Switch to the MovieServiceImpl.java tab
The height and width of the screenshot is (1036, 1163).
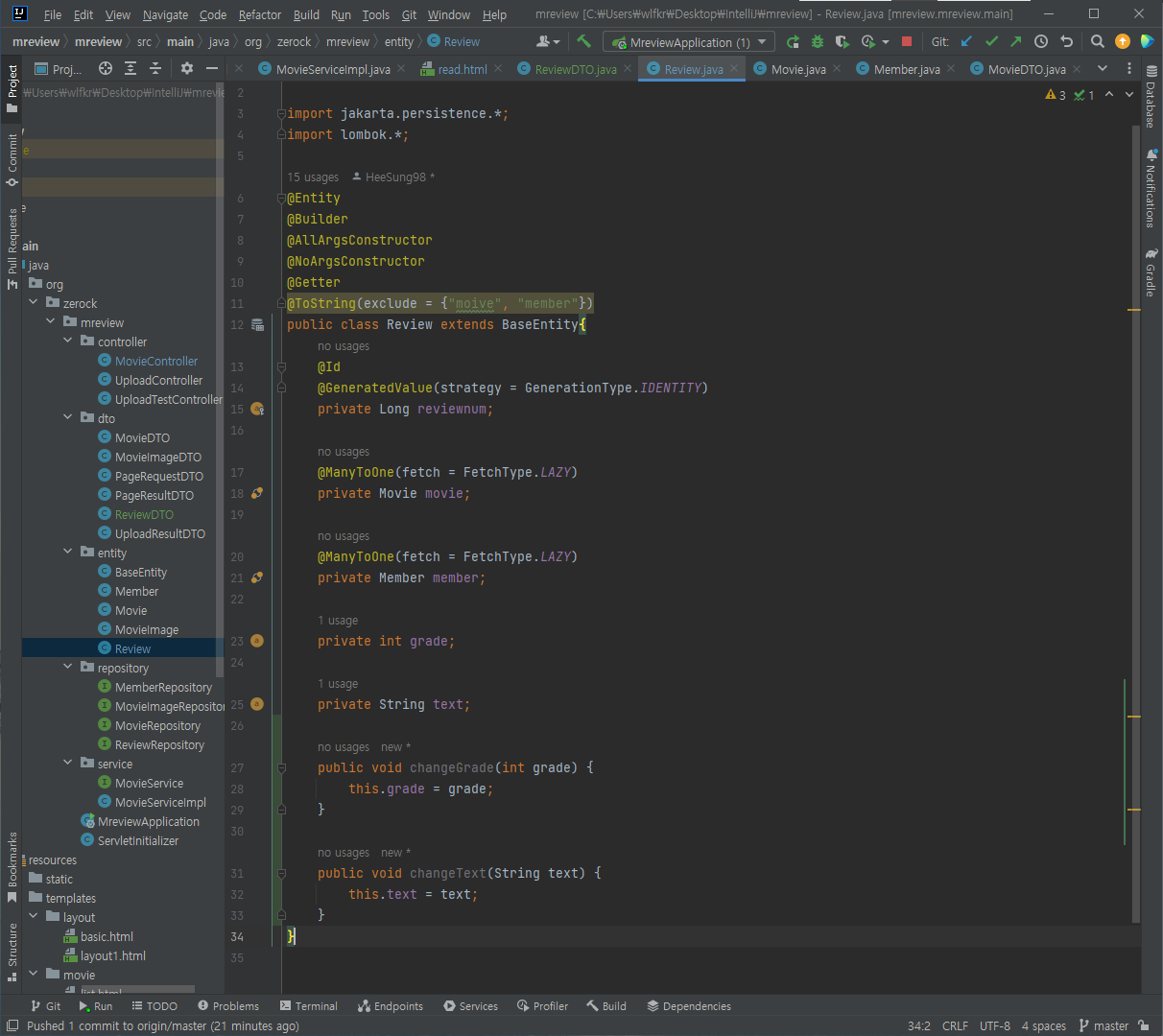tap(333, 69)
